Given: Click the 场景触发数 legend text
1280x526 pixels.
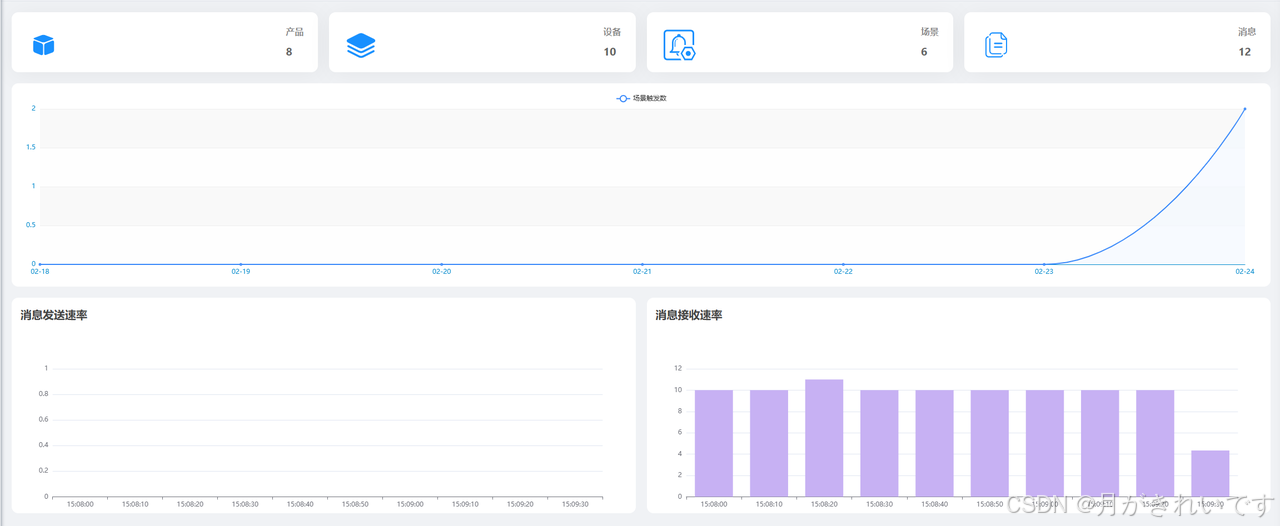Looking at the screenshot, I should (649, 98).
